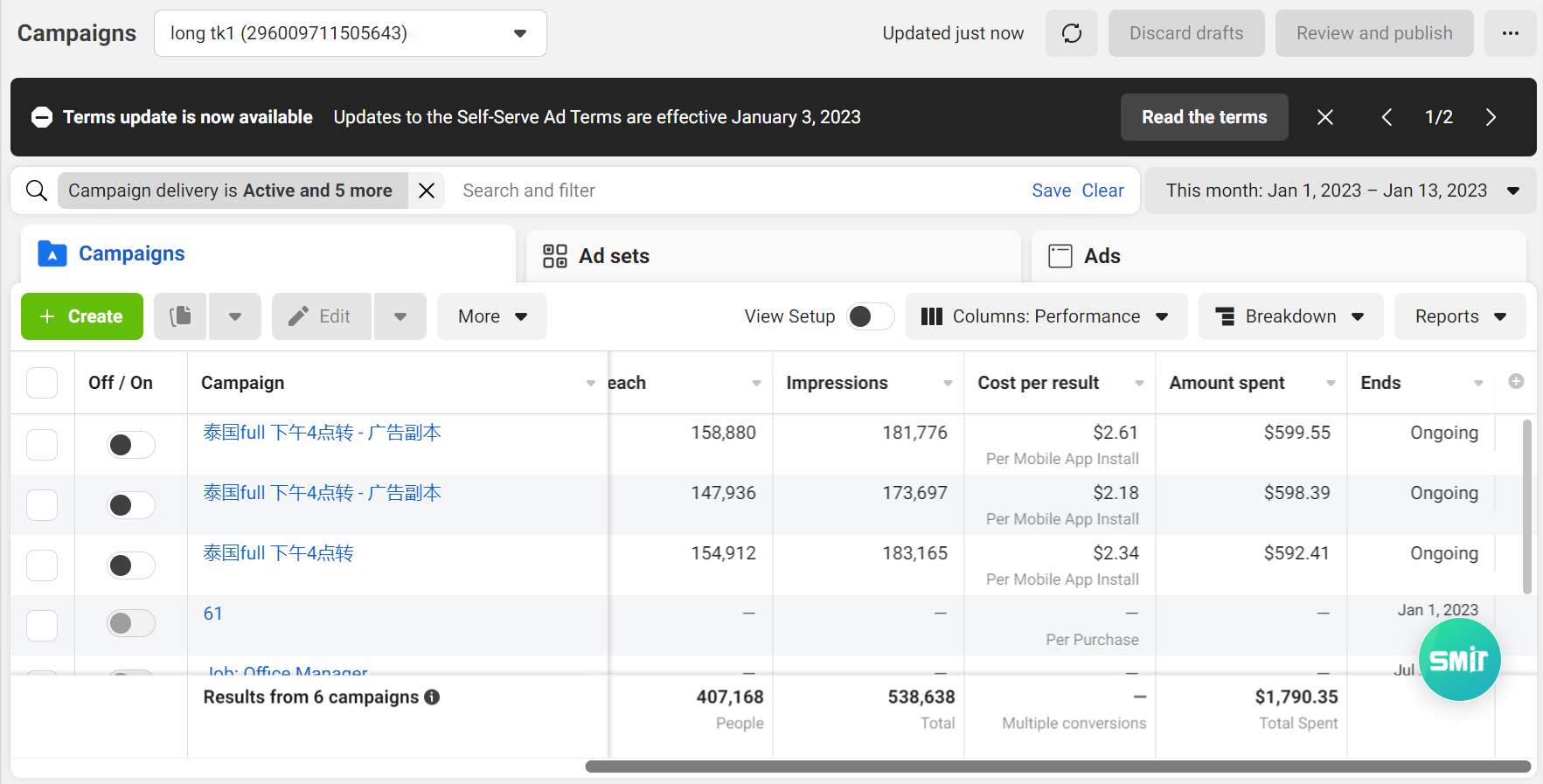
Task: Remove the Campaign delivery filter
Action: tap(427, 191)
